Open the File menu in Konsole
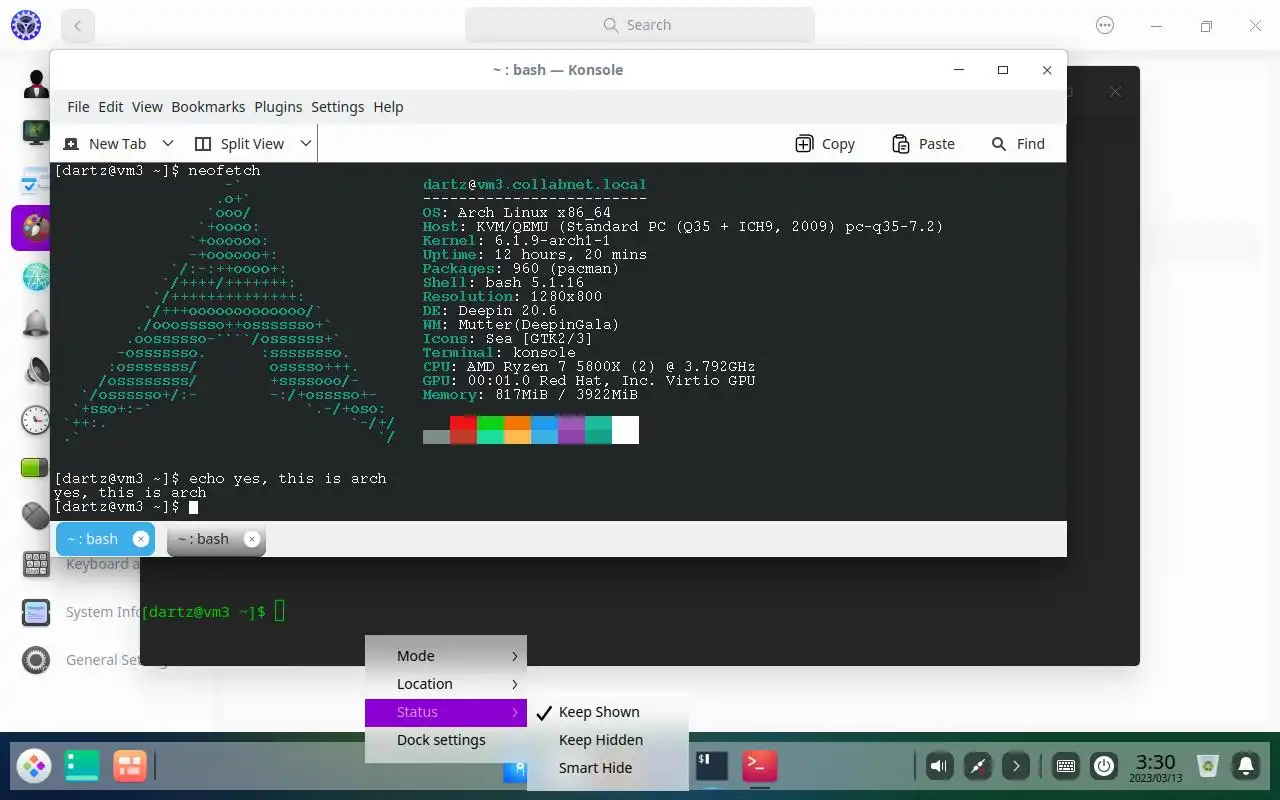This screenshot has height=800, width=1280. point(78,107)
